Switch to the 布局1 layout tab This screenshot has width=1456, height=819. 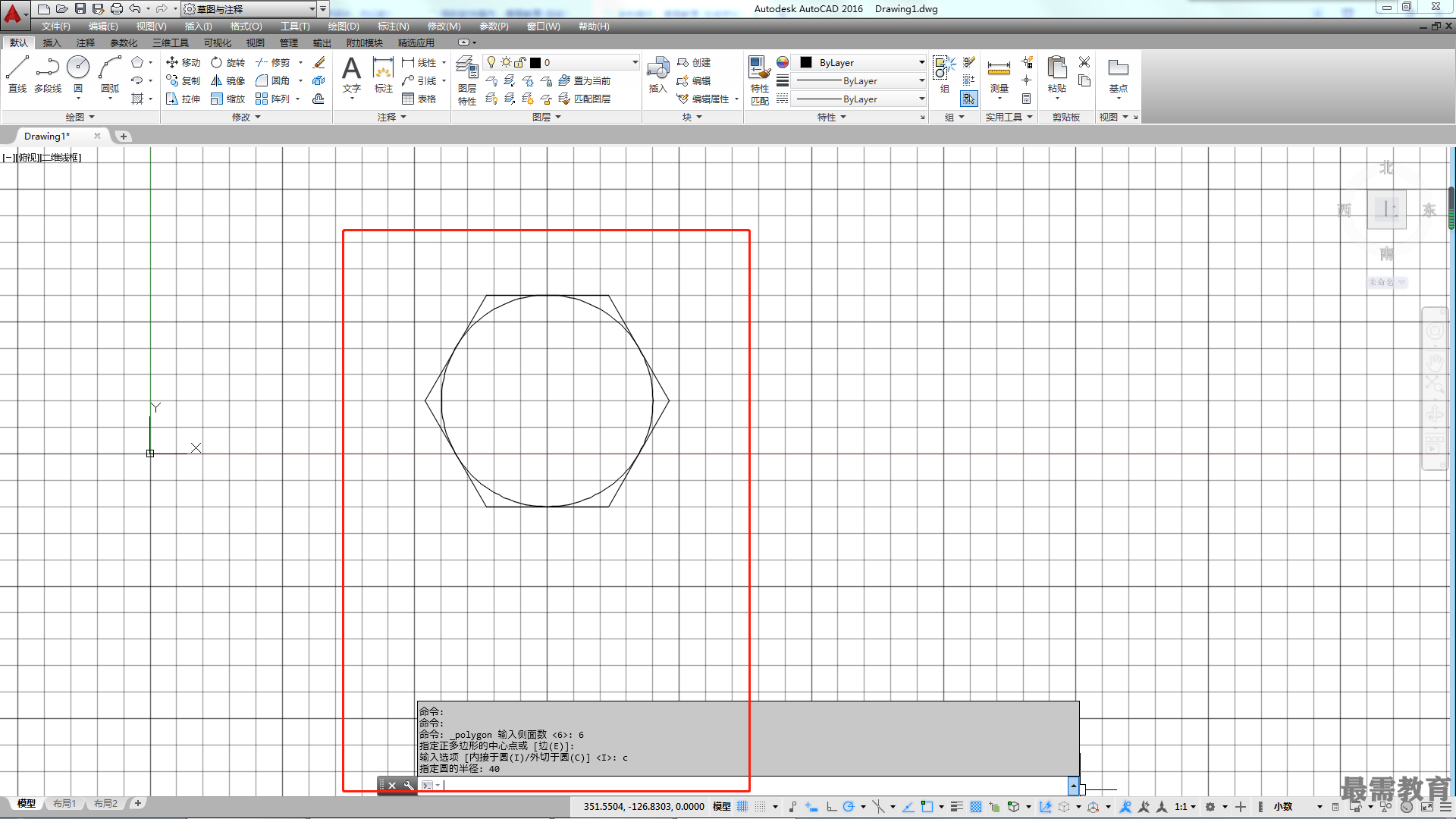(x=64, y=804)
